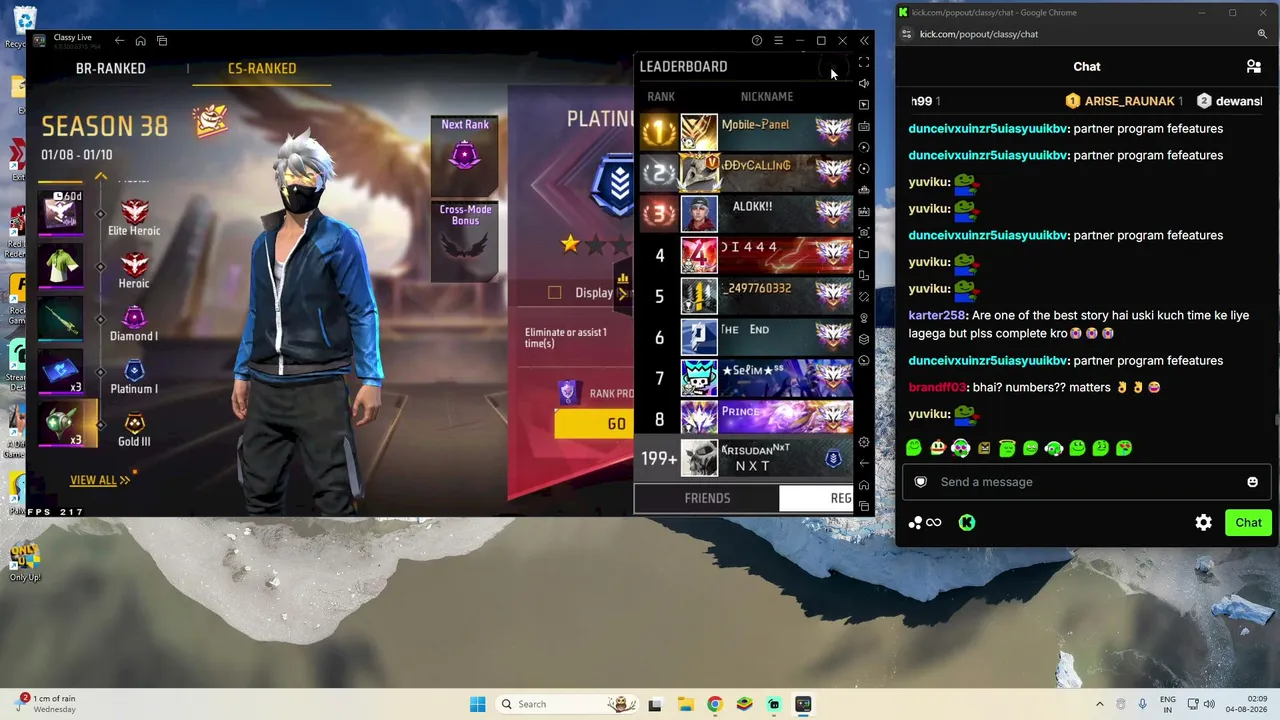Collapse the emulator side toolbar
The height and width of the screenshot is (720, 1280).
[864, 41]
